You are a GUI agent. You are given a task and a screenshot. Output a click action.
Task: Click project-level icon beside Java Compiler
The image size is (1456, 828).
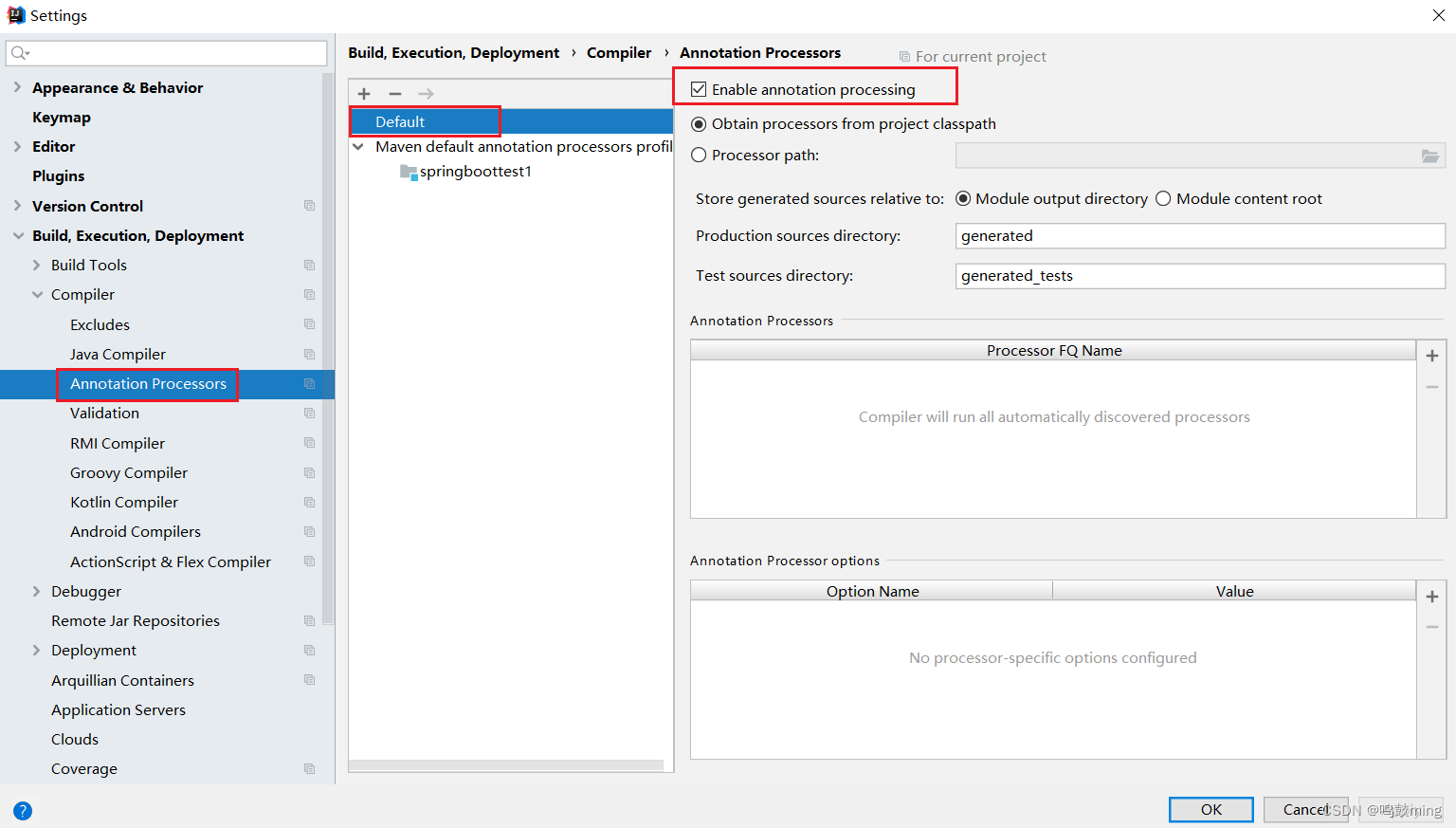tap(309, 354)
